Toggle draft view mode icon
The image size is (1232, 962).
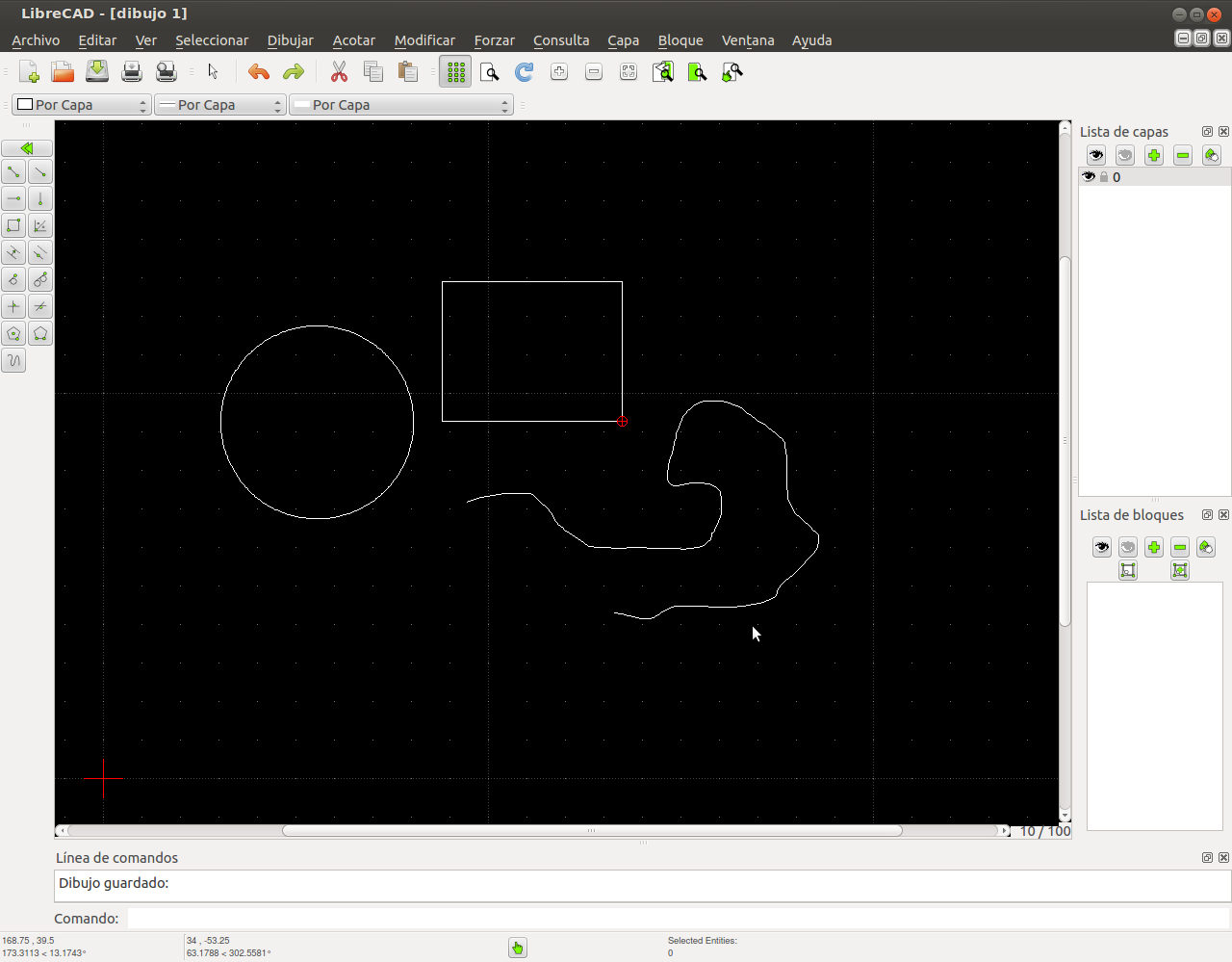point(490,72)
